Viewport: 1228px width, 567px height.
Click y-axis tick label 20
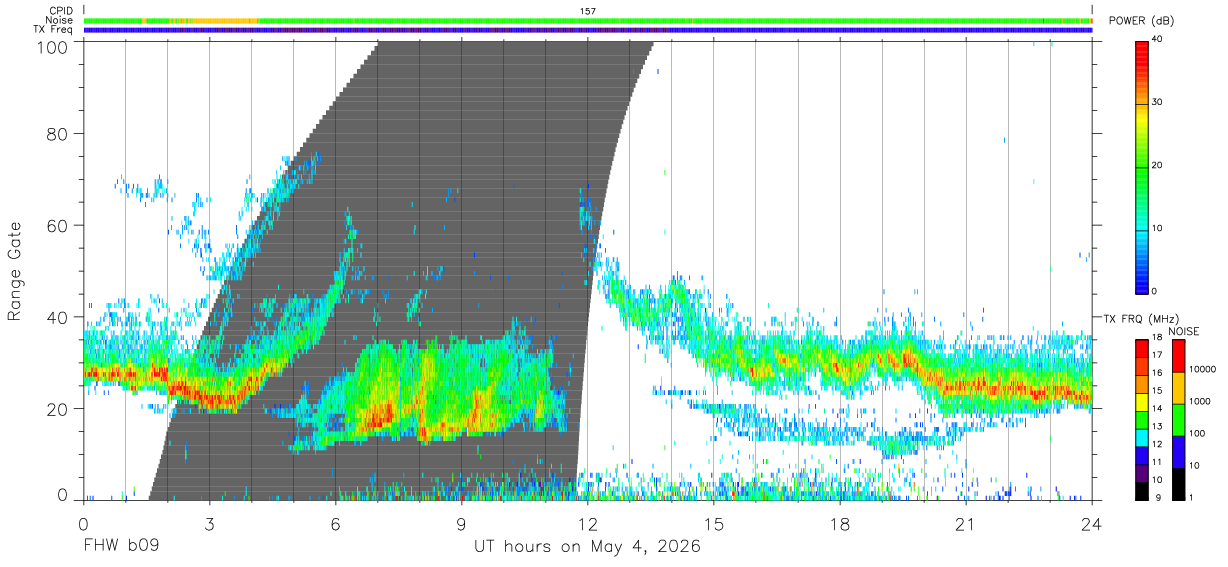pos(57,409)
